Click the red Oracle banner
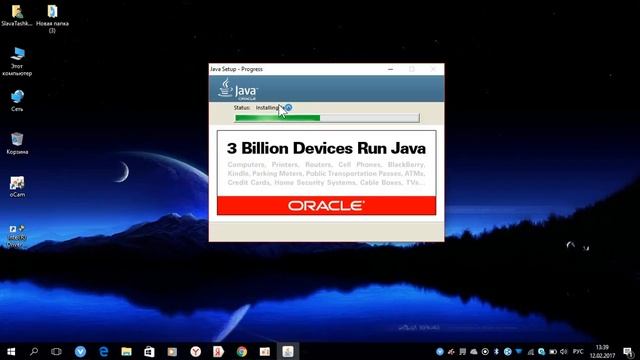The width and height of the screenshot is (640, 360). (x=326, y=205)
